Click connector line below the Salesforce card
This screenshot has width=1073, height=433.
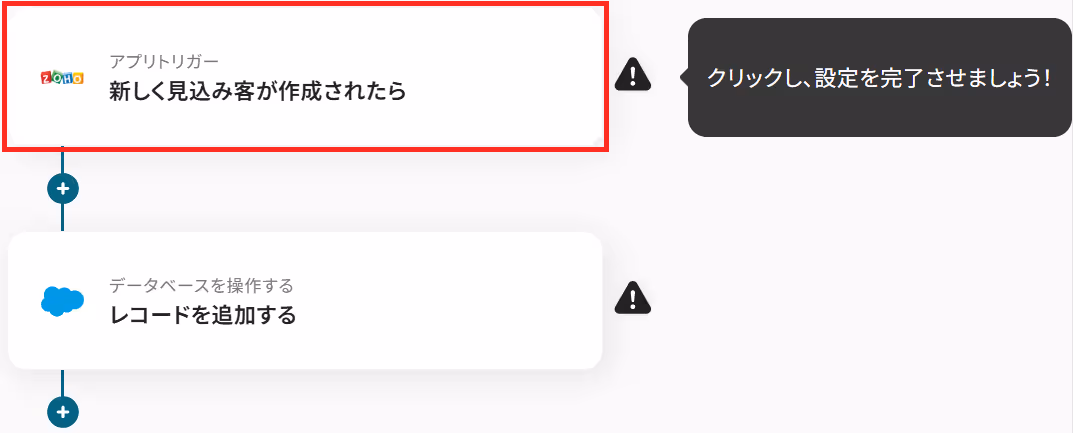[63, 382]
